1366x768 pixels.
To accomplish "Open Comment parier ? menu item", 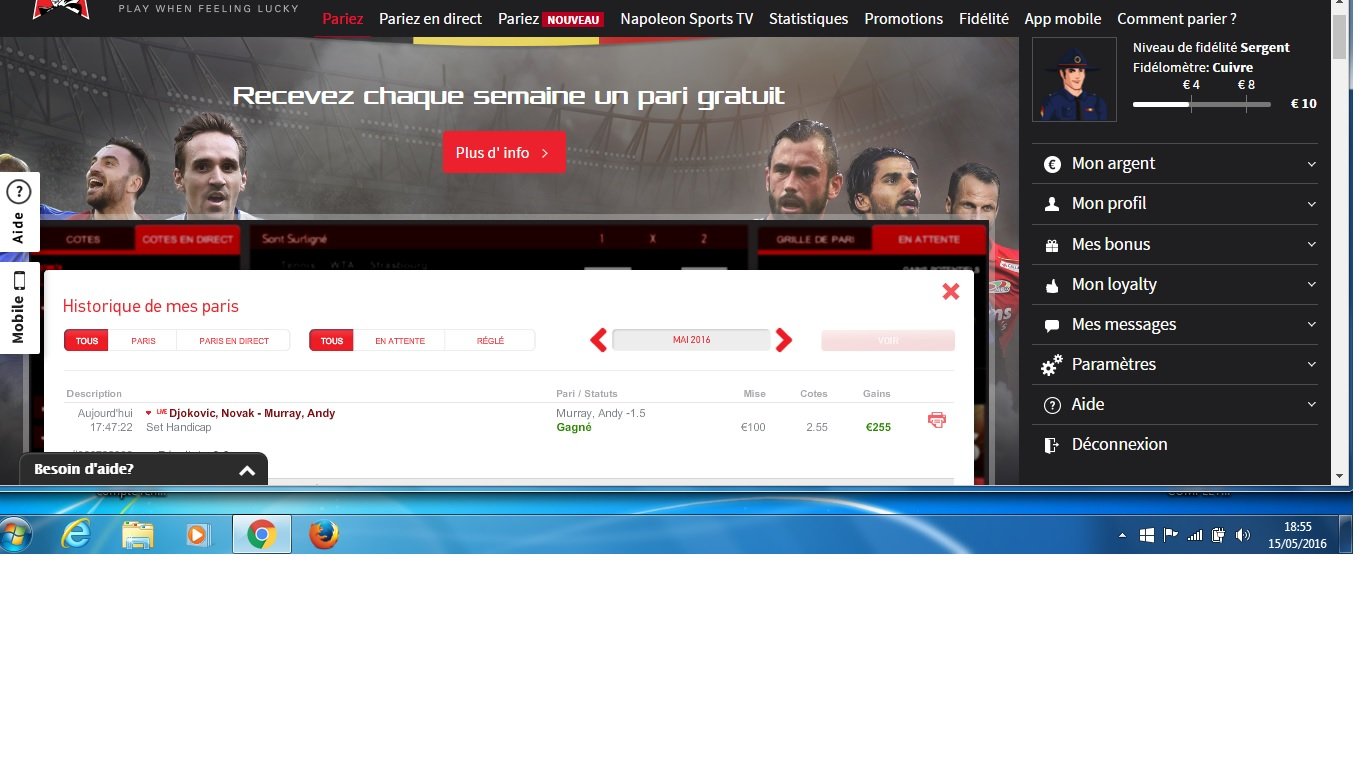I will click(x=1177, y=19).
